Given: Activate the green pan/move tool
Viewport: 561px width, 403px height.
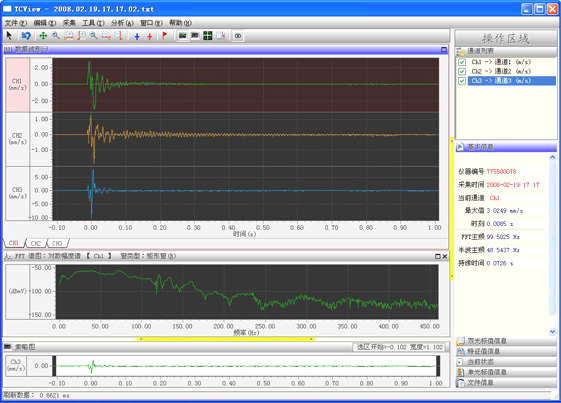Looking at the screenshot, I should [x=43, y=35].
